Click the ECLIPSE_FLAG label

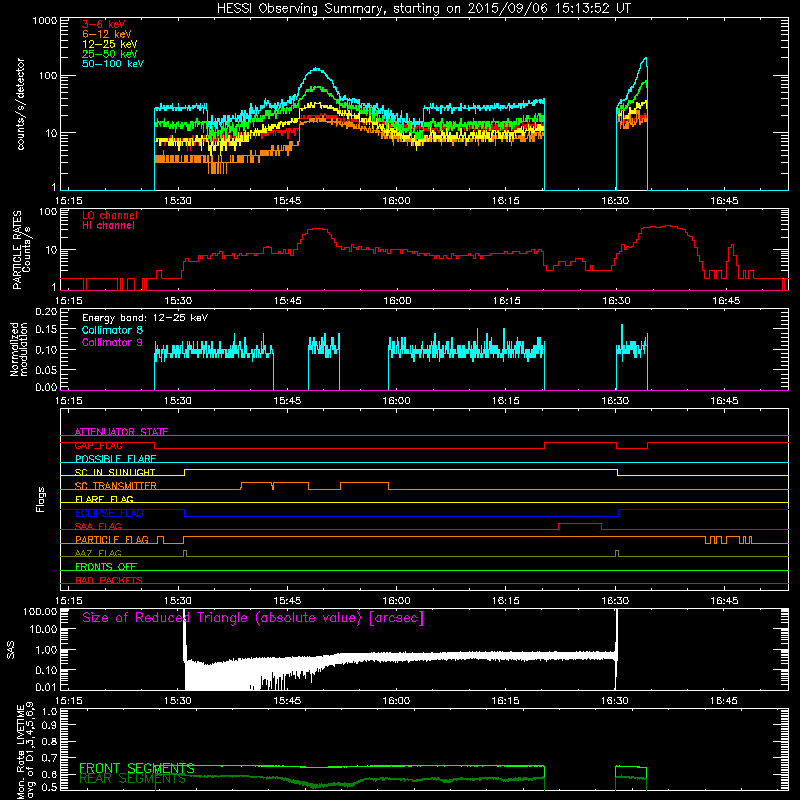pos(109,513)
